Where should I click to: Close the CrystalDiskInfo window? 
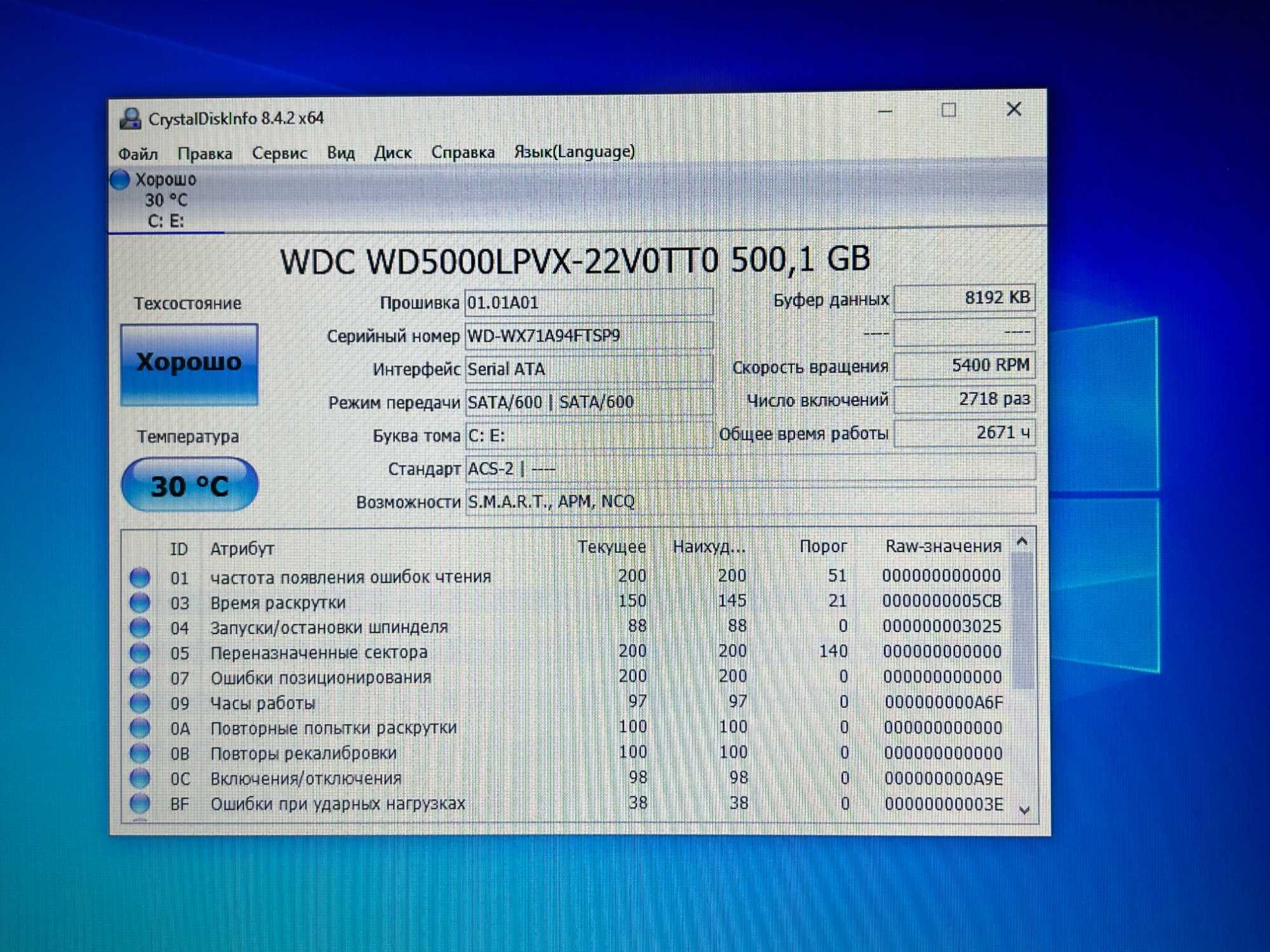coord(1013,109)
